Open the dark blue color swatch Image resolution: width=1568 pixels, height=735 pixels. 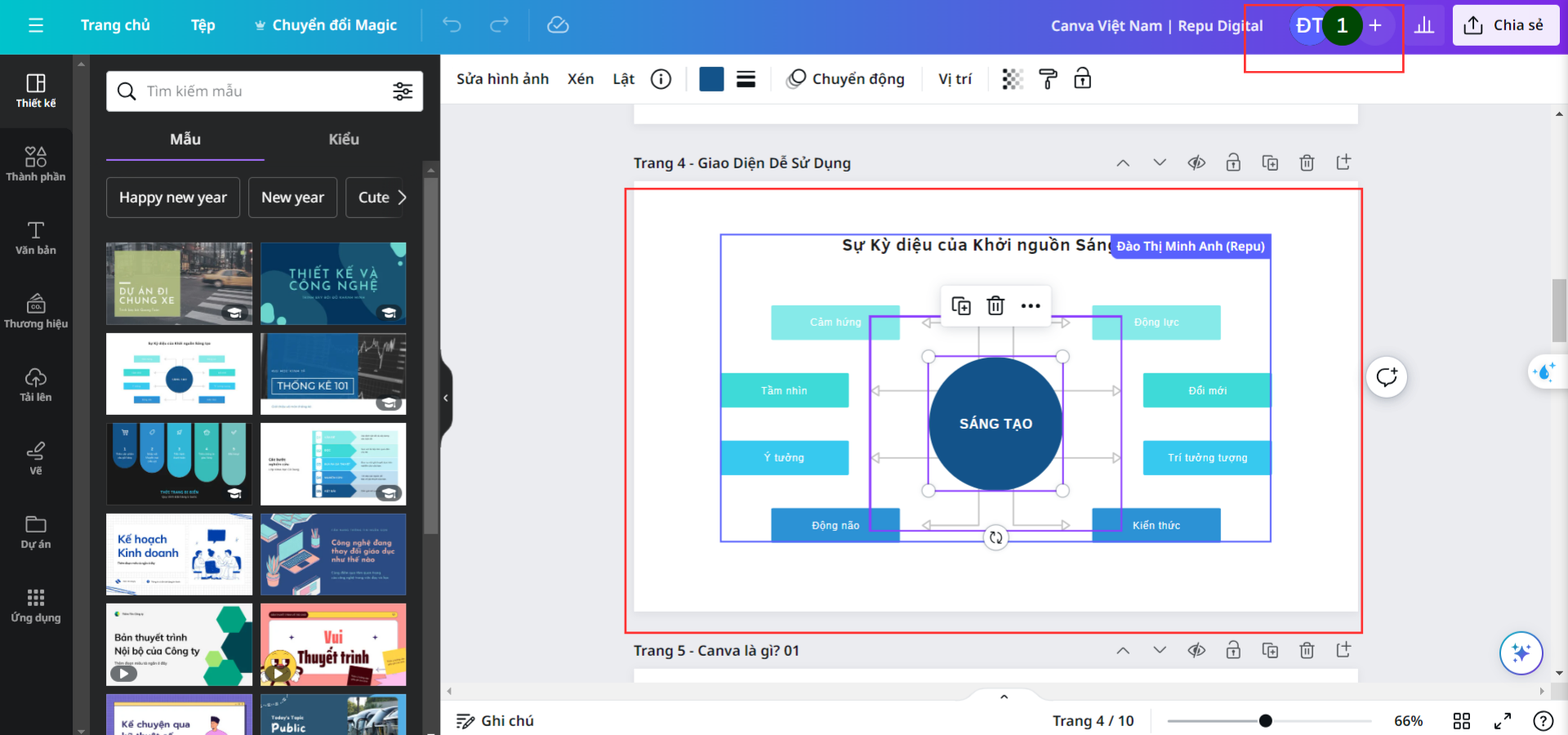pos(711,79)
